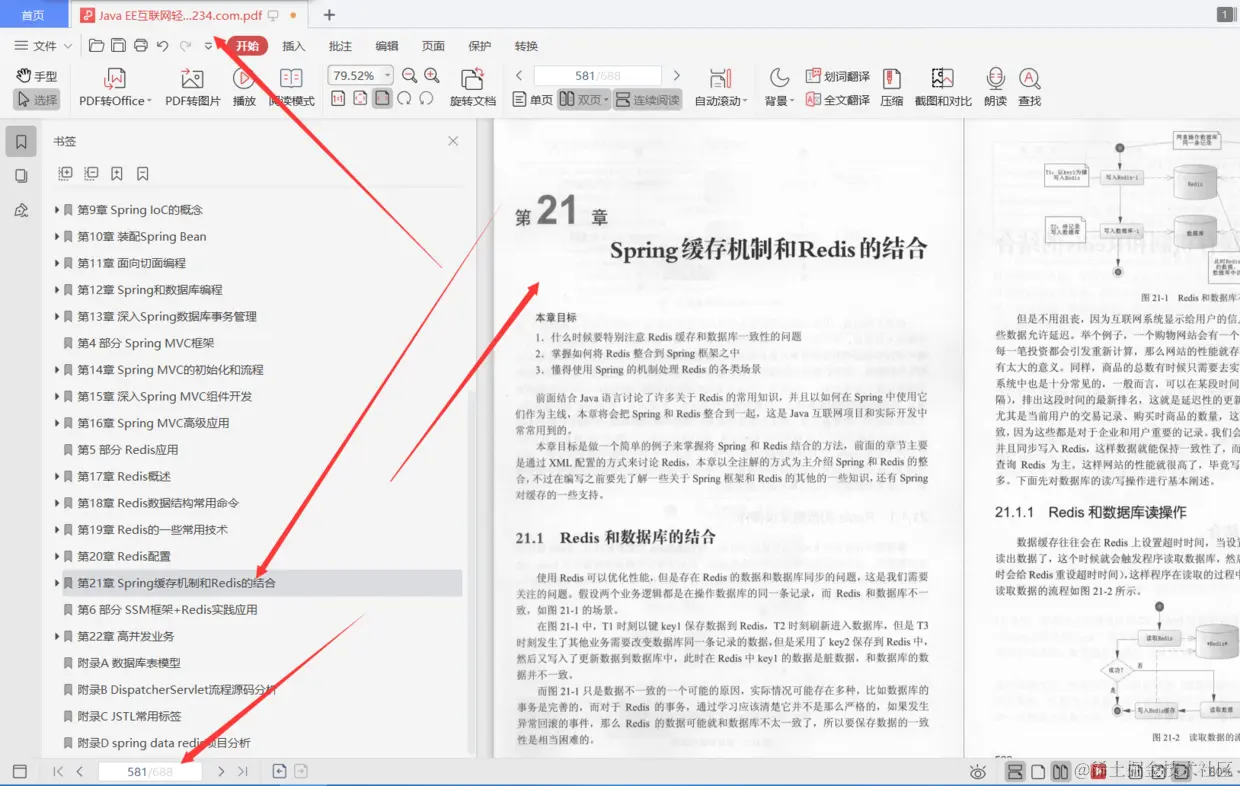Click status bar page number field
The height and width of the screenshot is (786, 1240).
coord(150,772)
